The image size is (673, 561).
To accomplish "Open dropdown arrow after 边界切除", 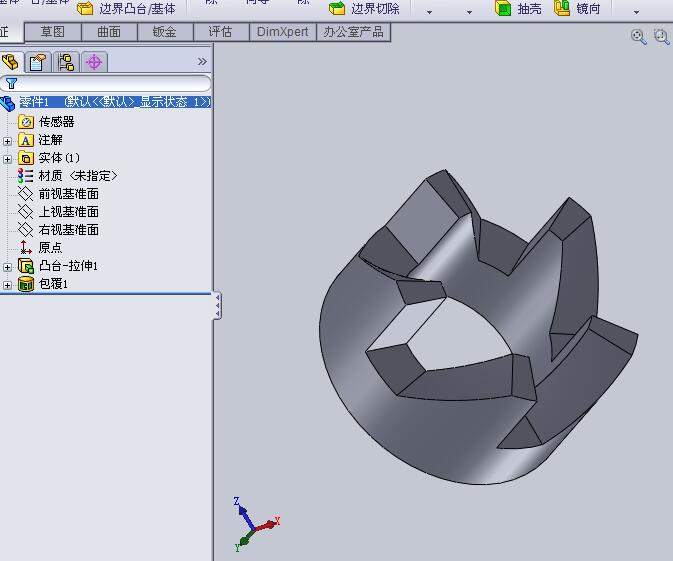I will point(429,12).
